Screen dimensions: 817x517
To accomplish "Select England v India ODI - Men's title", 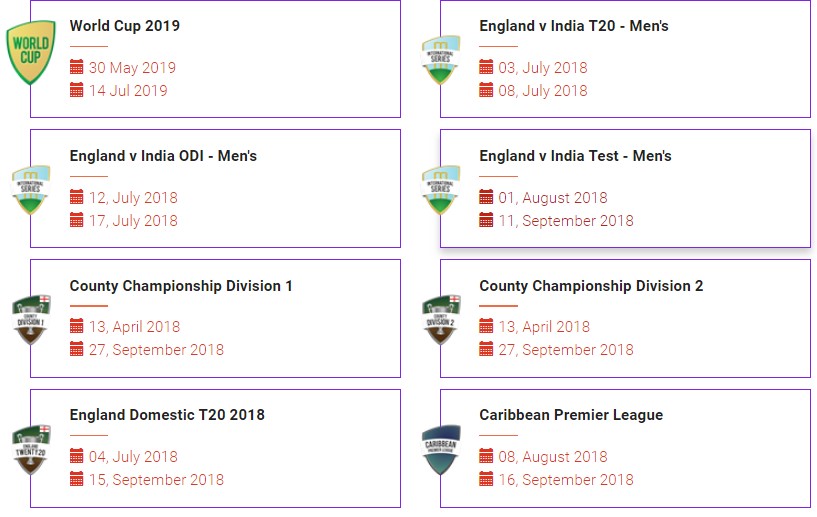I will [163, 156].
